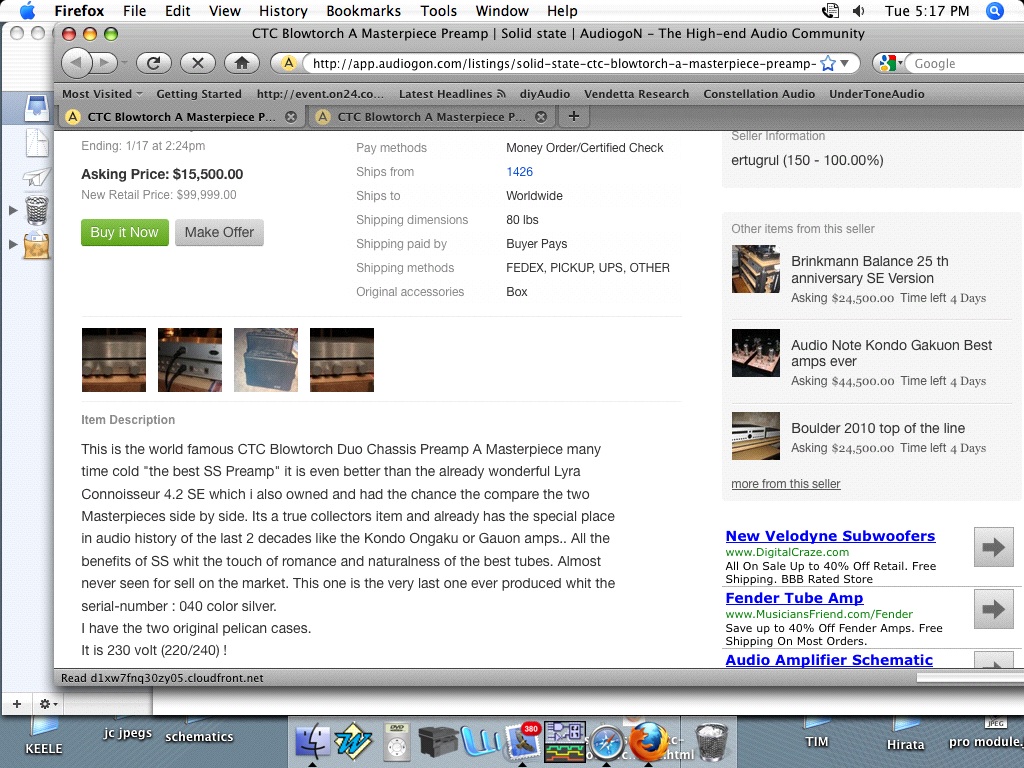Open DVD Player from the Dock
The image size is (1024, 768).
point(397,741)
